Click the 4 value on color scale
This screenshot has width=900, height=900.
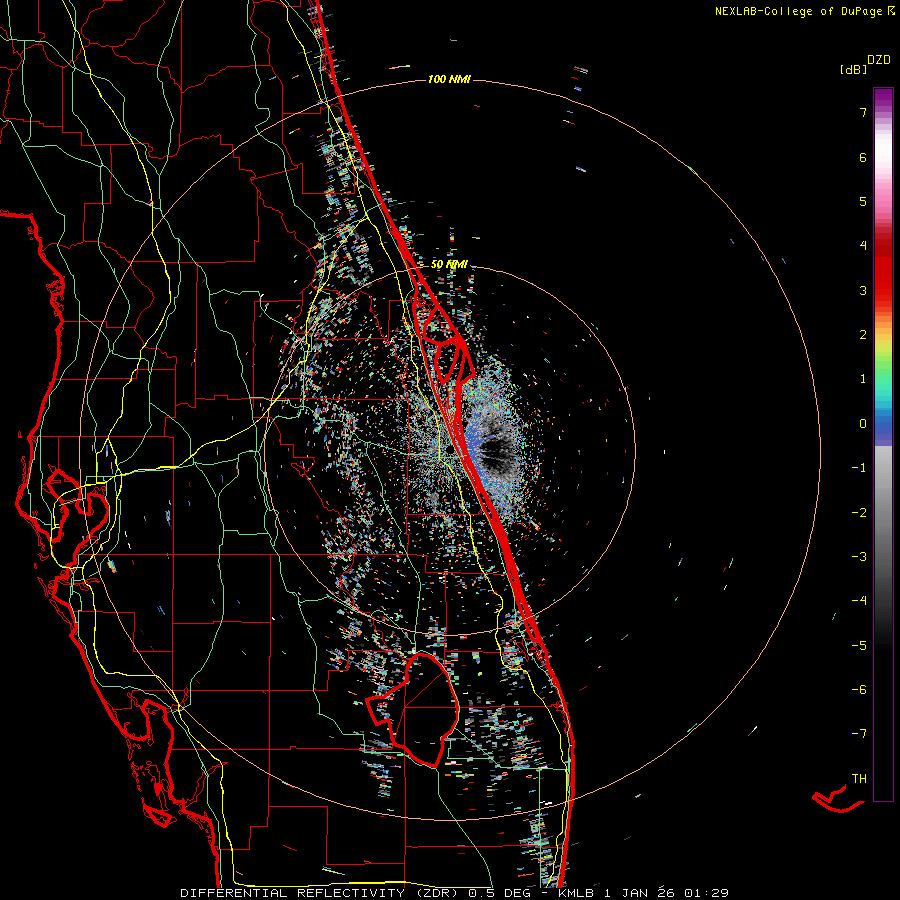(863, 246)
